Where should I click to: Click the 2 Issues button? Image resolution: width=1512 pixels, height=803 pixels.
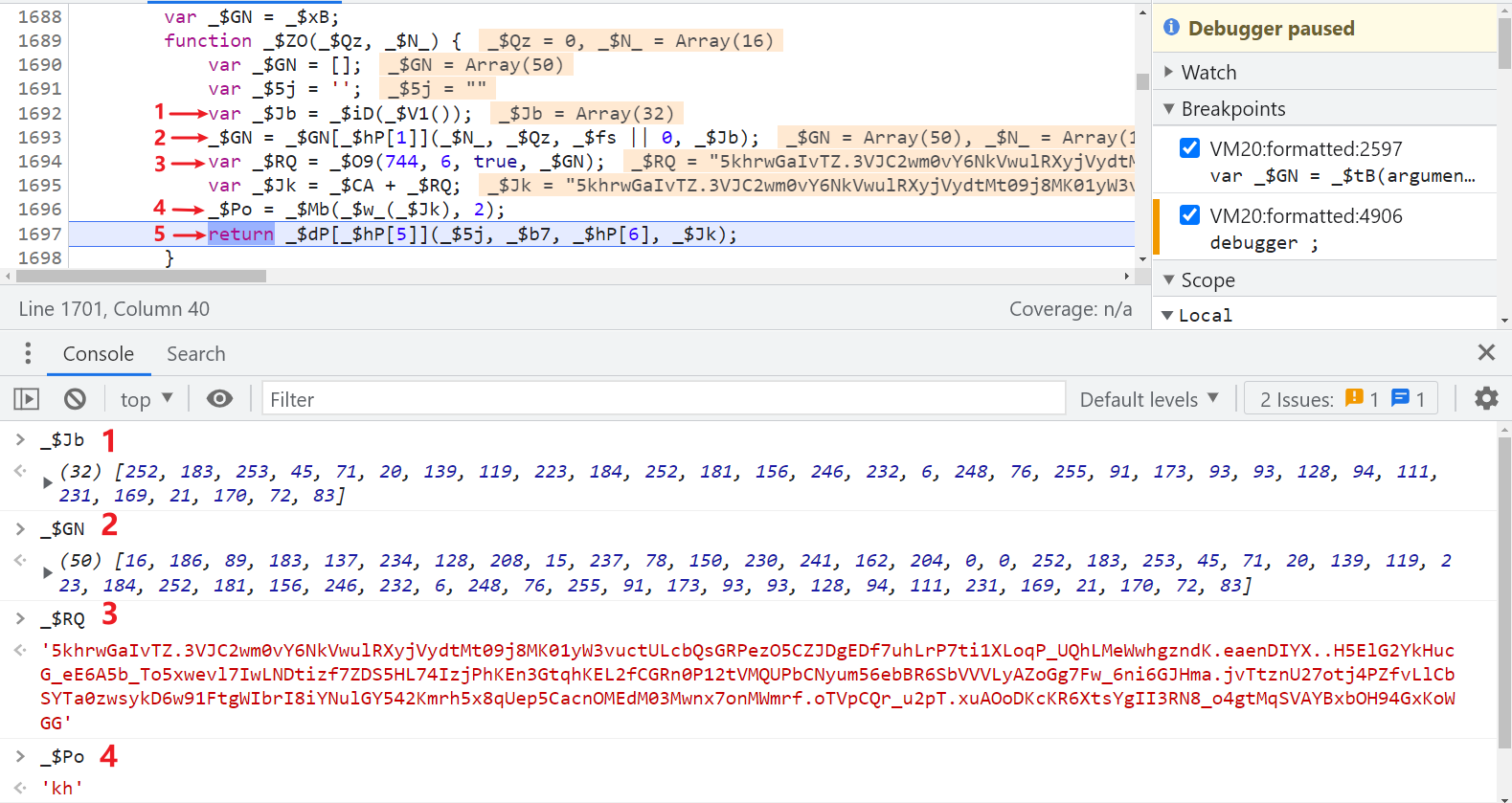click(1343, 399)
